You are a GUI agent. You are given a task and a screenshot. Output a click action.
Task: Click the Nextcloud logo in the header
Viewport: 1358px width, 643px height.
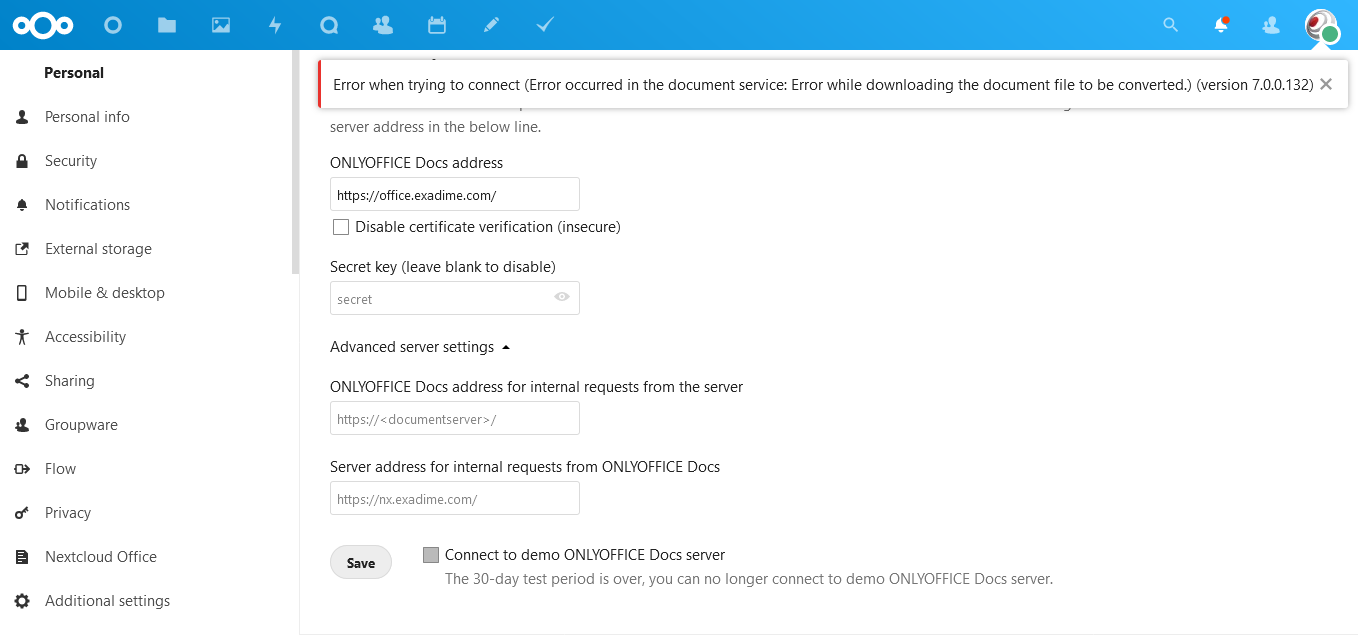pos(41,25)
